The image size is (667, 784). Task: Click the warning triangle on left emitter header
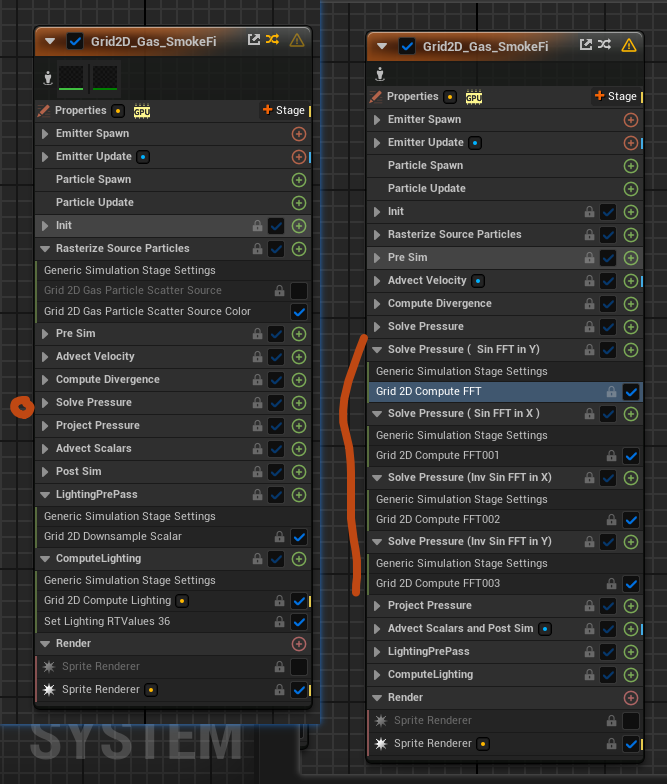tap(297, 40)
